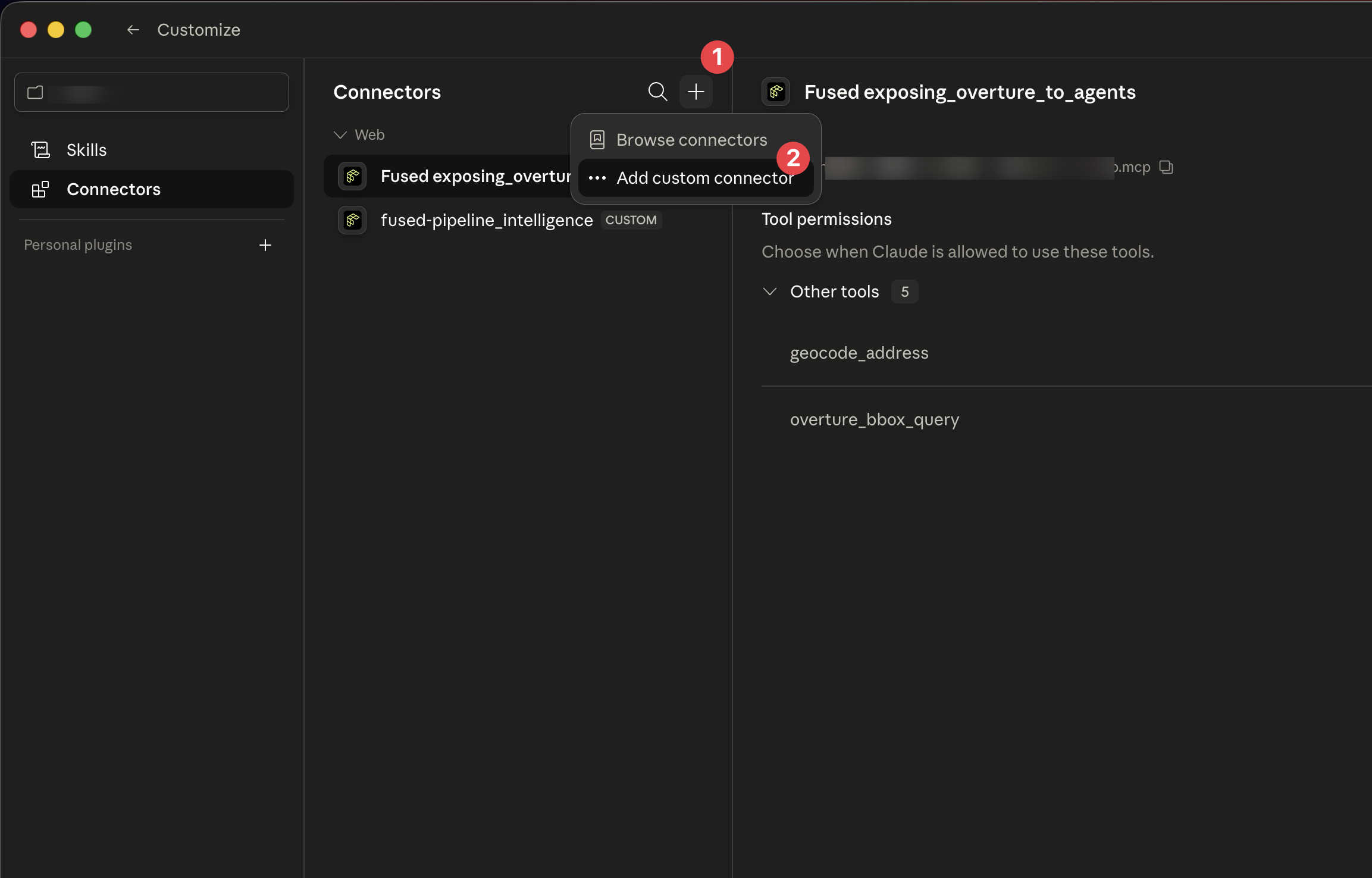Click the Other tools count badge 5

tap(904, 291)
